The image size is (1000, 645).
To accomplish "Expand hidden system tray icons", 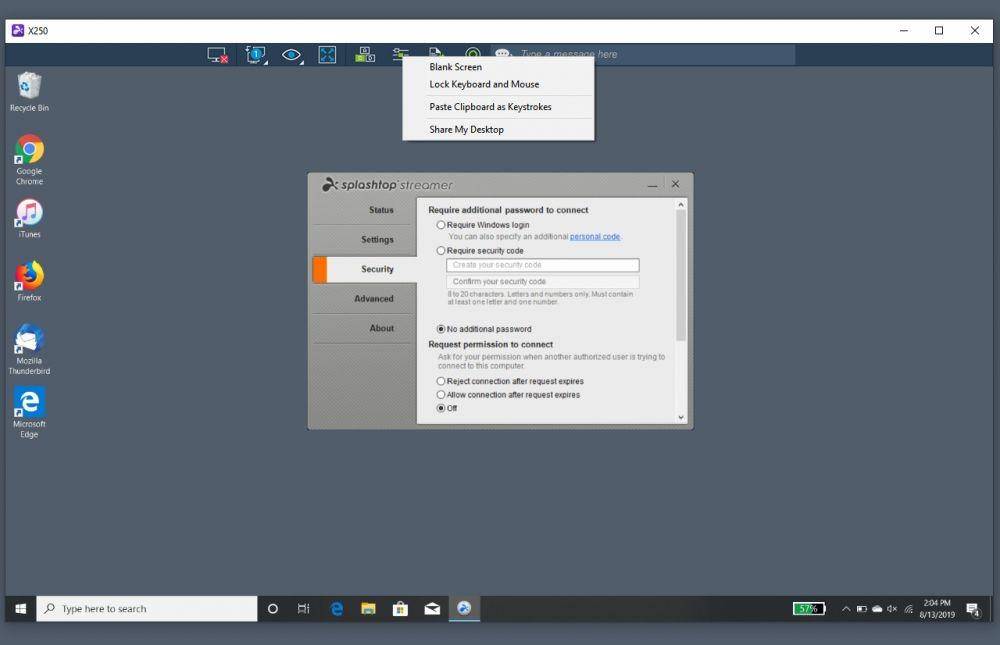I will [x=846, y=609].
